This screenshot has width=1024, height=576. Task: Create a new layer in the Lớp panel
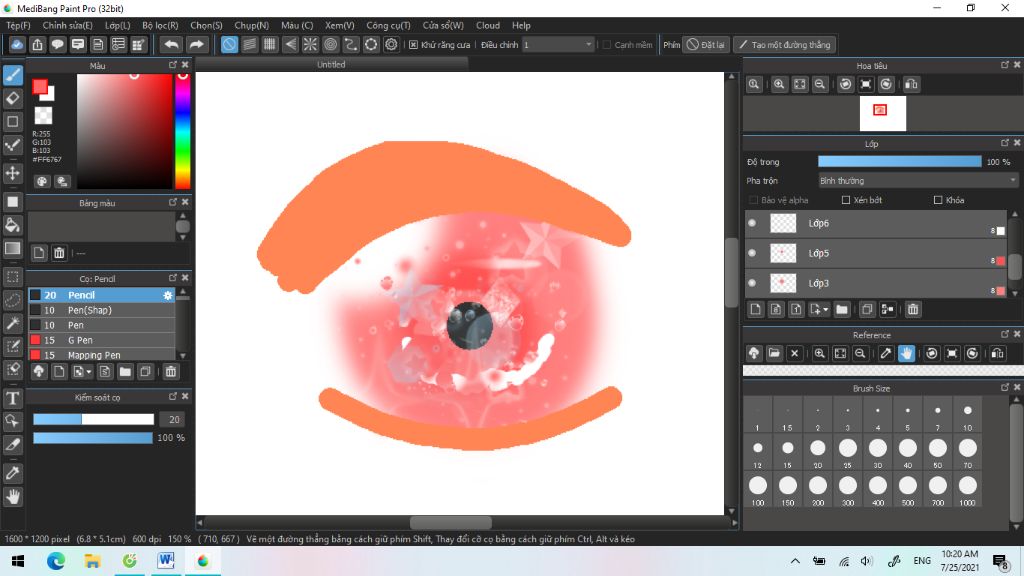click(x=756, y=309)
